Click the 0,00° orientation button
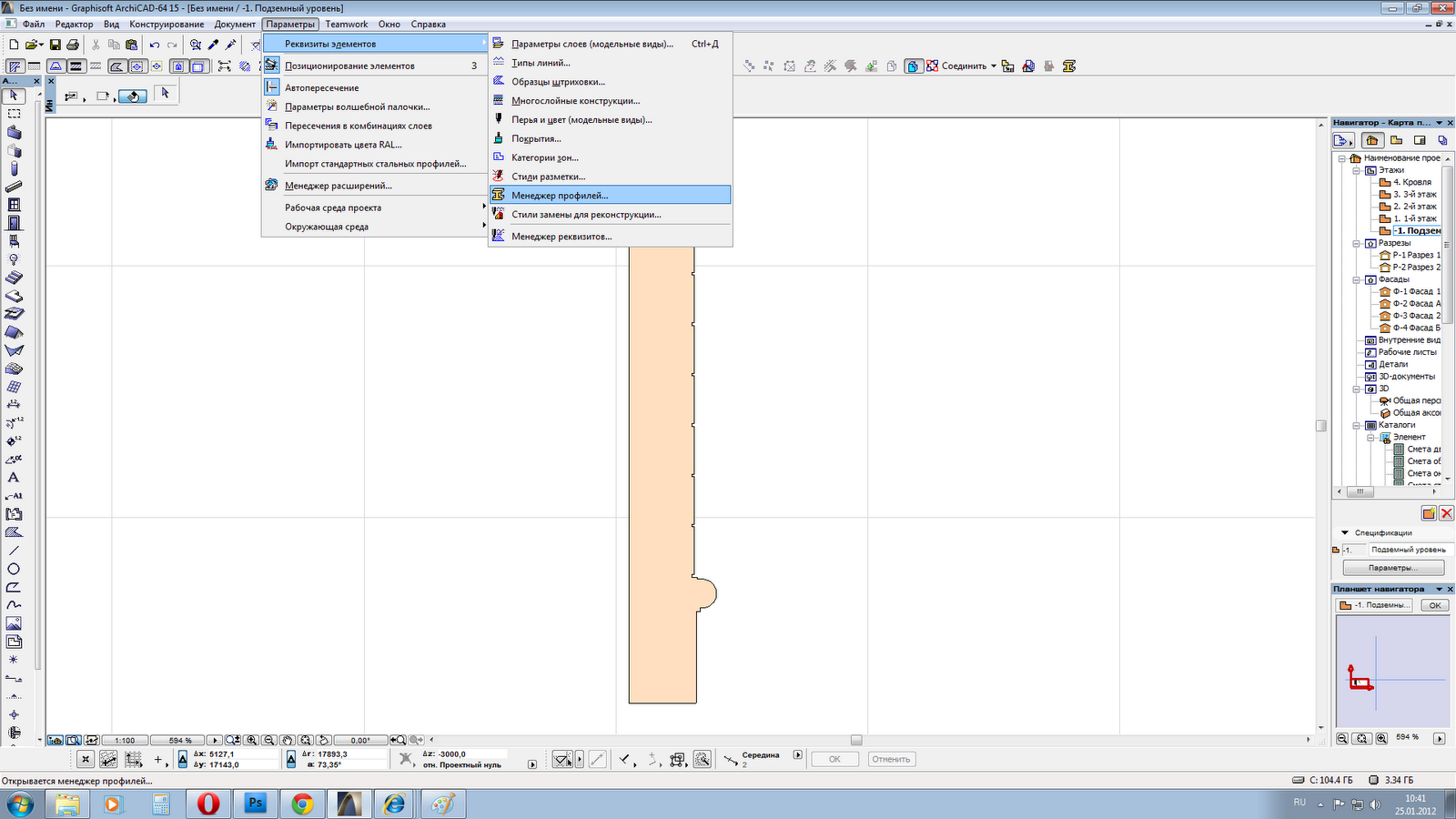 click(x=360, y=741)
